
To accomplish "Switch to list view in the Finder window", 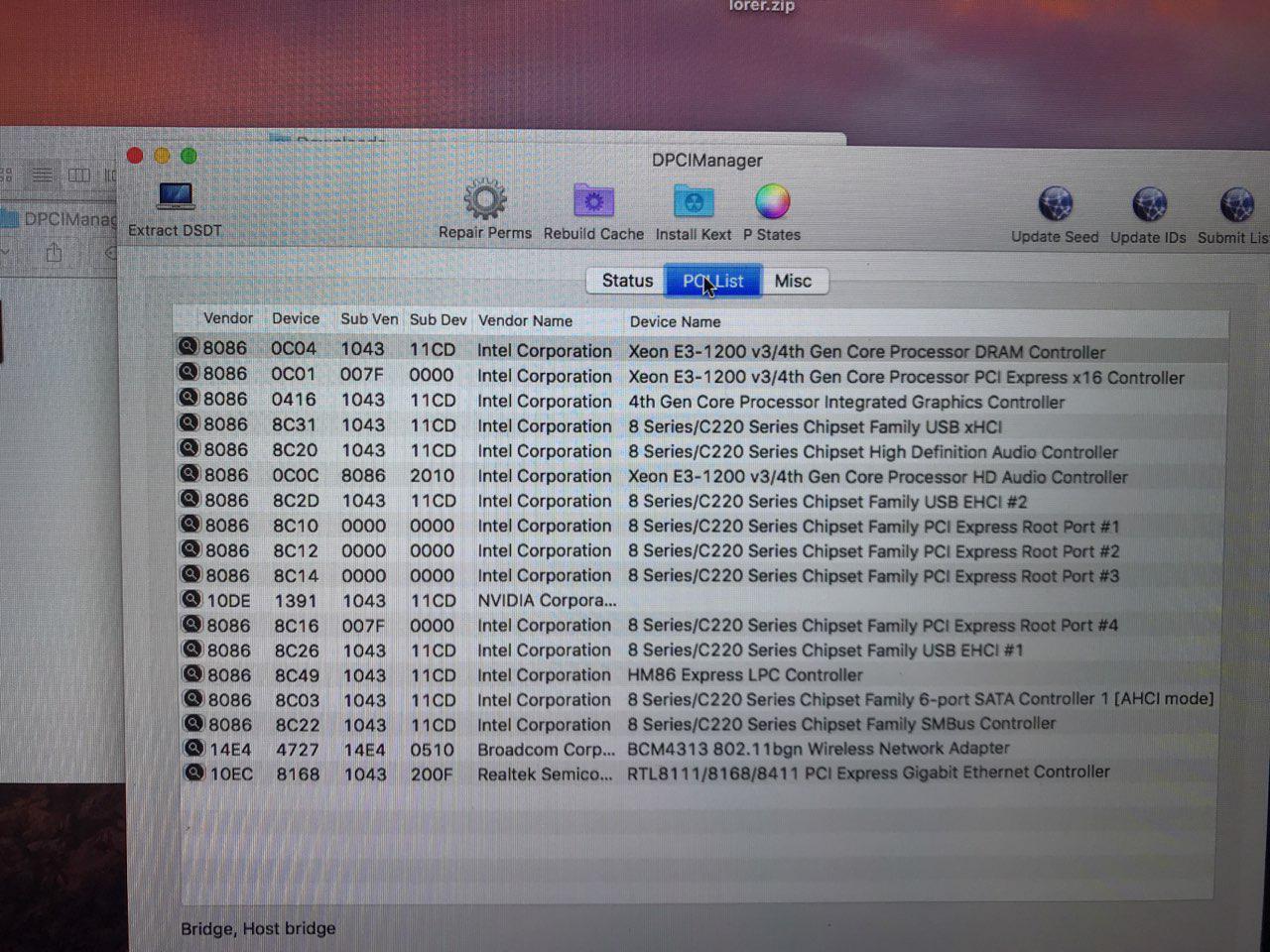I will (42, 176).
